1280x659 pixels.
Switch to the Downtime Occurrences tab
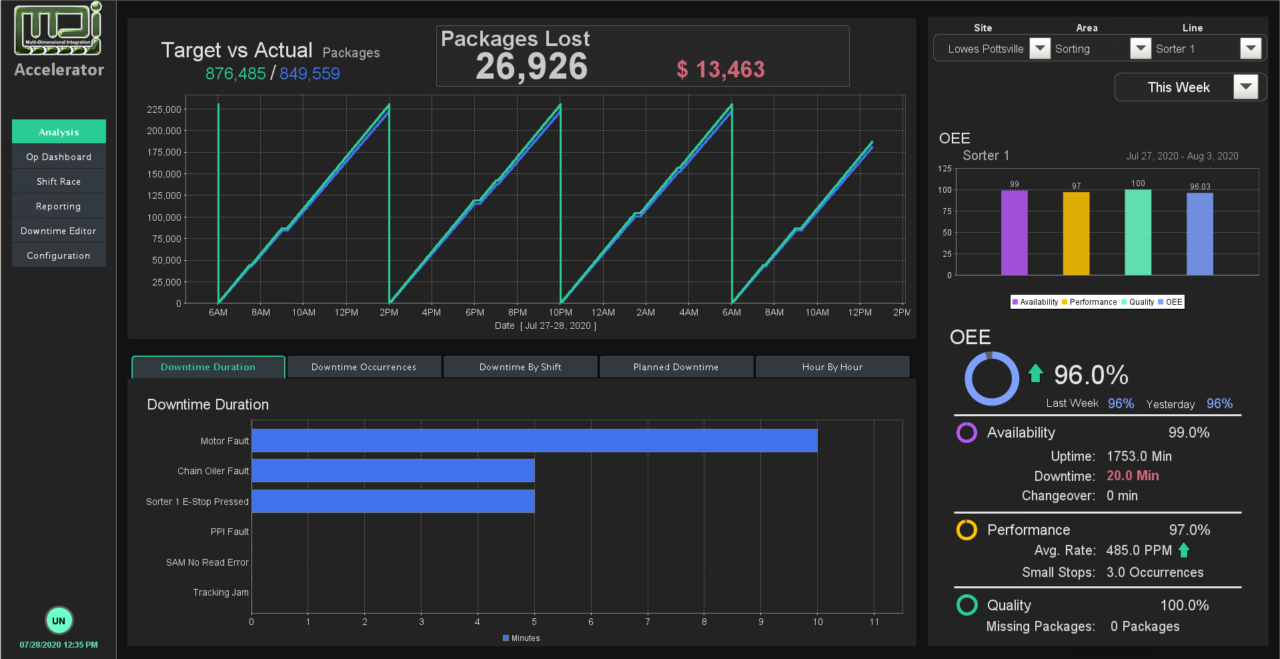coord(364,367)
